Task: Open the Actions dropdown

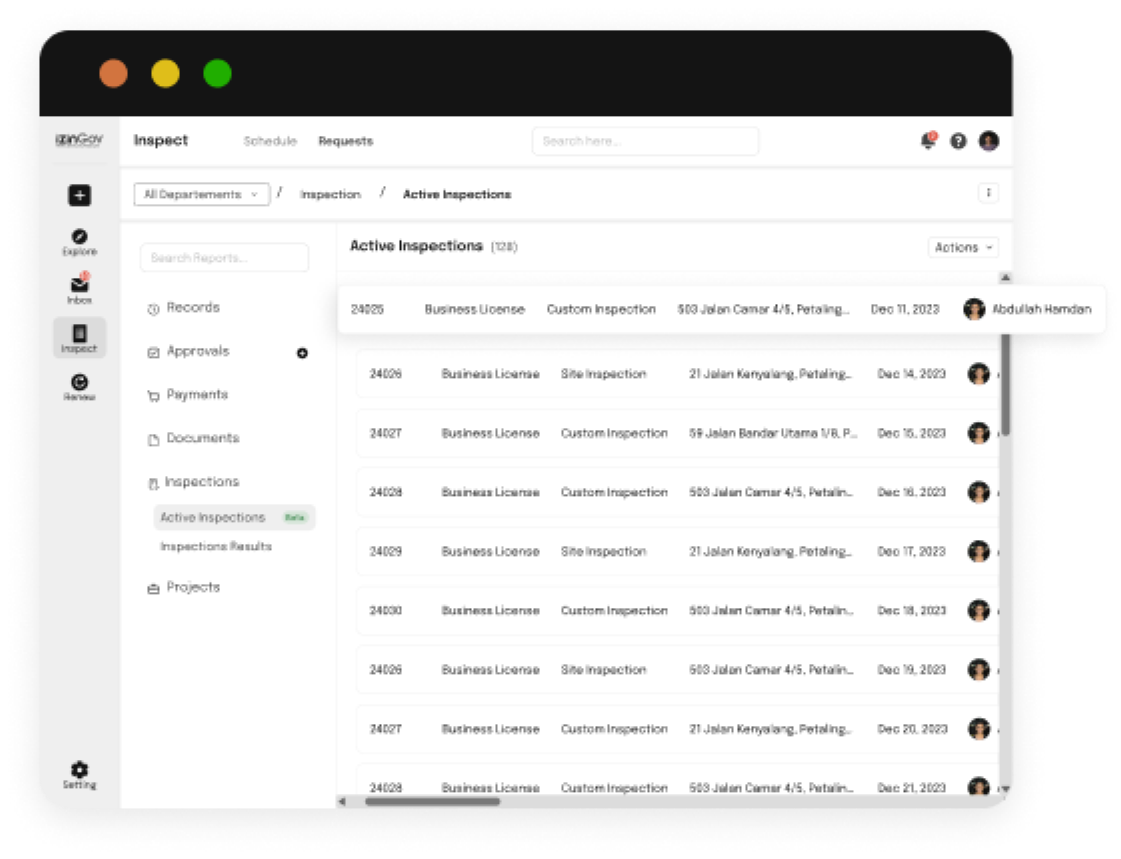Action: click(x=963, y=247)
